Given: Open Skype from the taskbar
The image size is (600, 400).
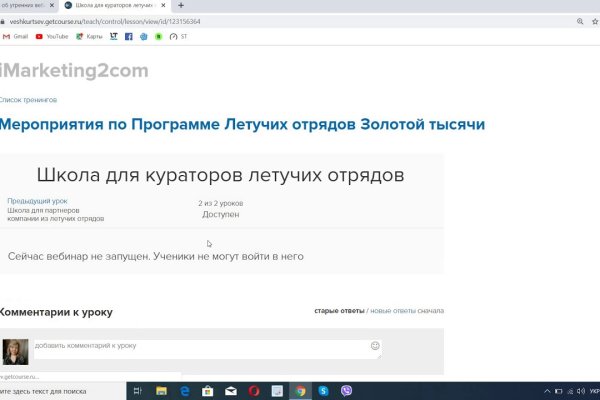Looking at the screenshot, I should pyautogui.click(x=323, y=391).
